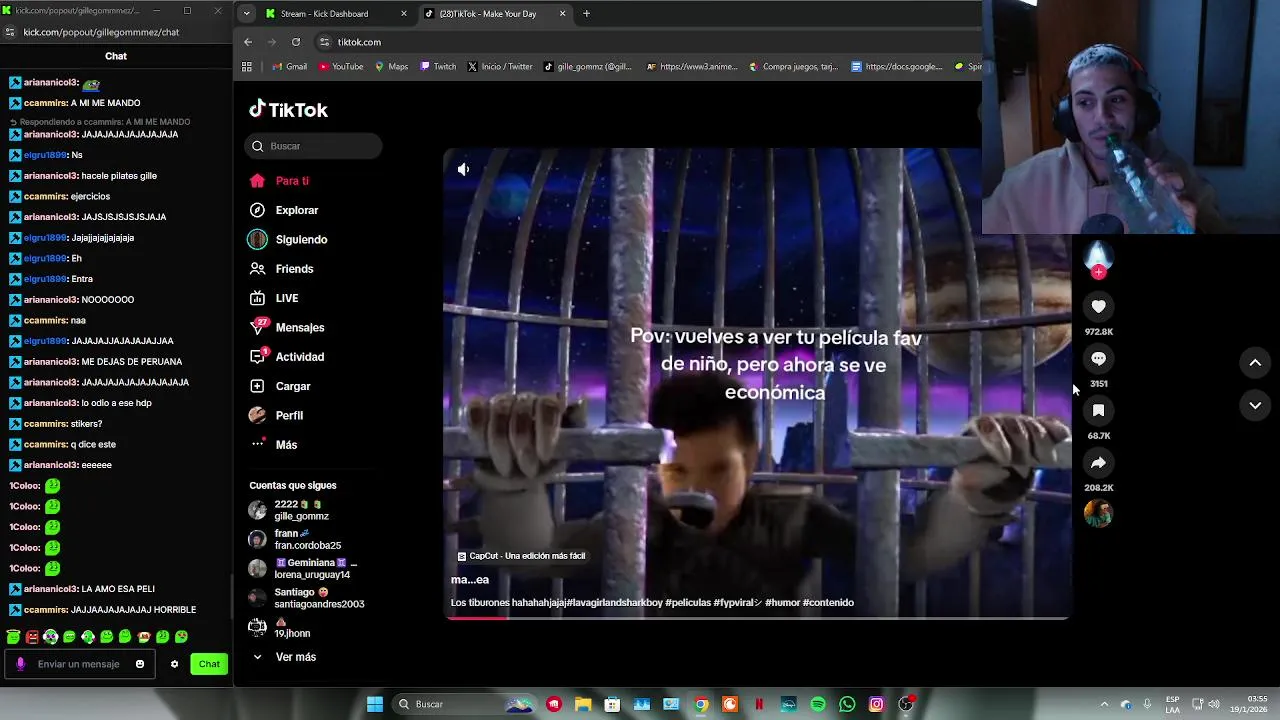
Task: Click the Kick chat send Chat button
Action: 209,664
